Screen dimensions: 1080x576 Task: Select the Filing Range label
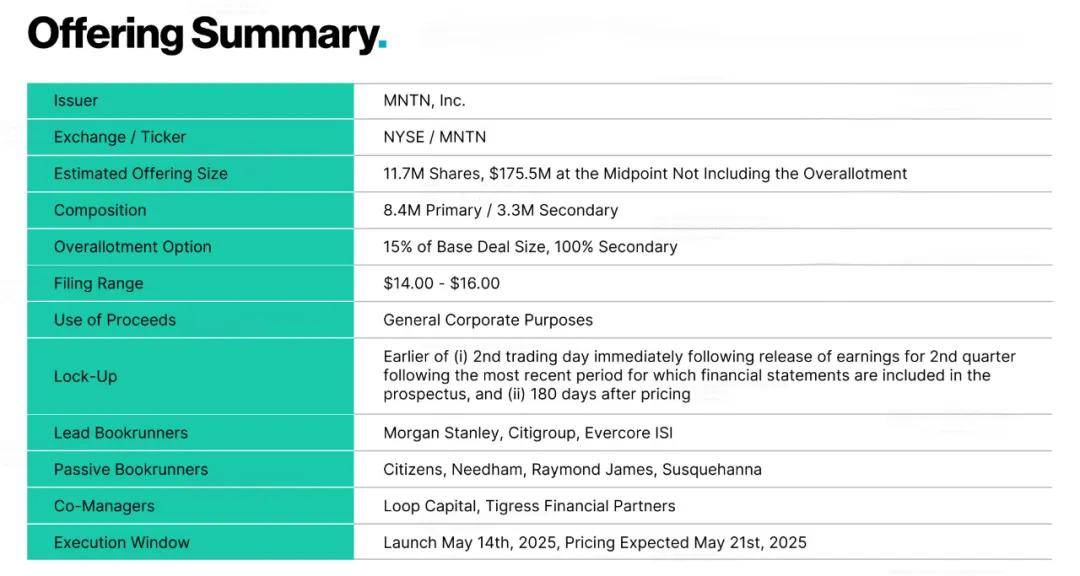[x=98, y=283]
